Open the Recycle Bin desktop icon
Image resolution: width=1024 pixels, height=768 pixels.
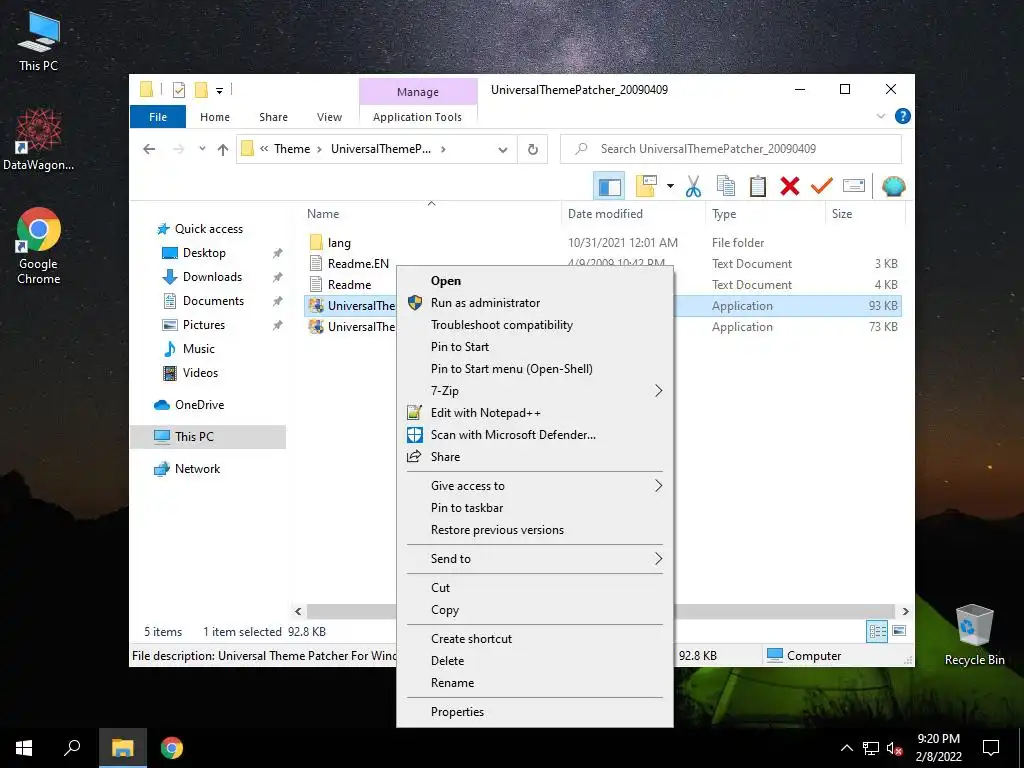tap(974, 635)
